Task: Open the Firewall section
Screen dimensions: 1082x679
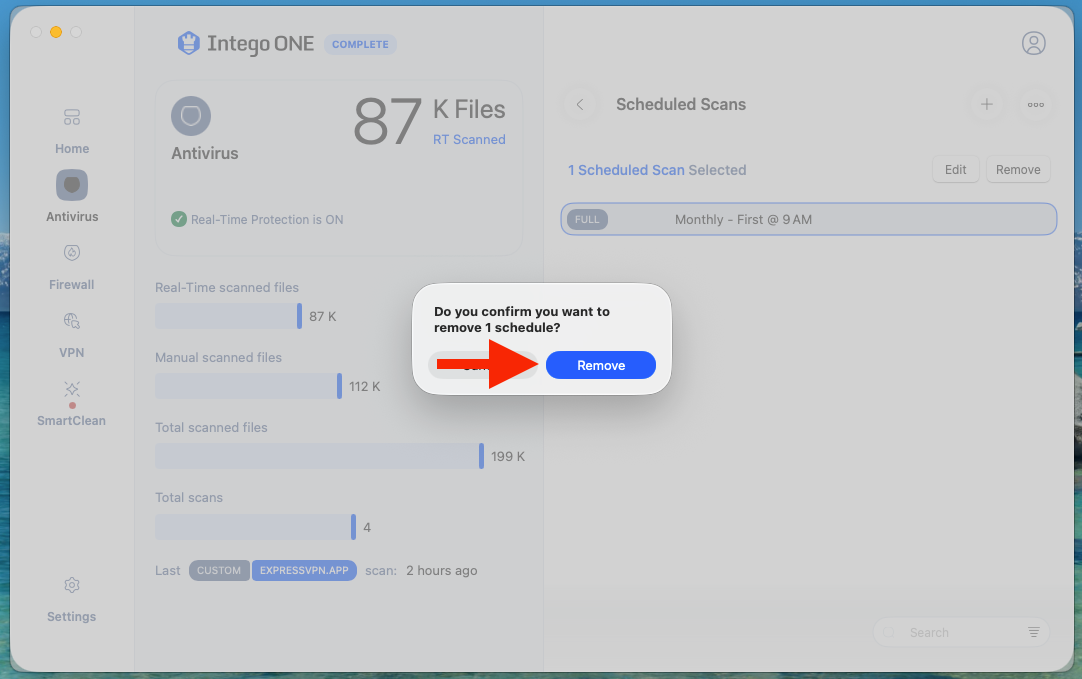Action: [72, 267]
